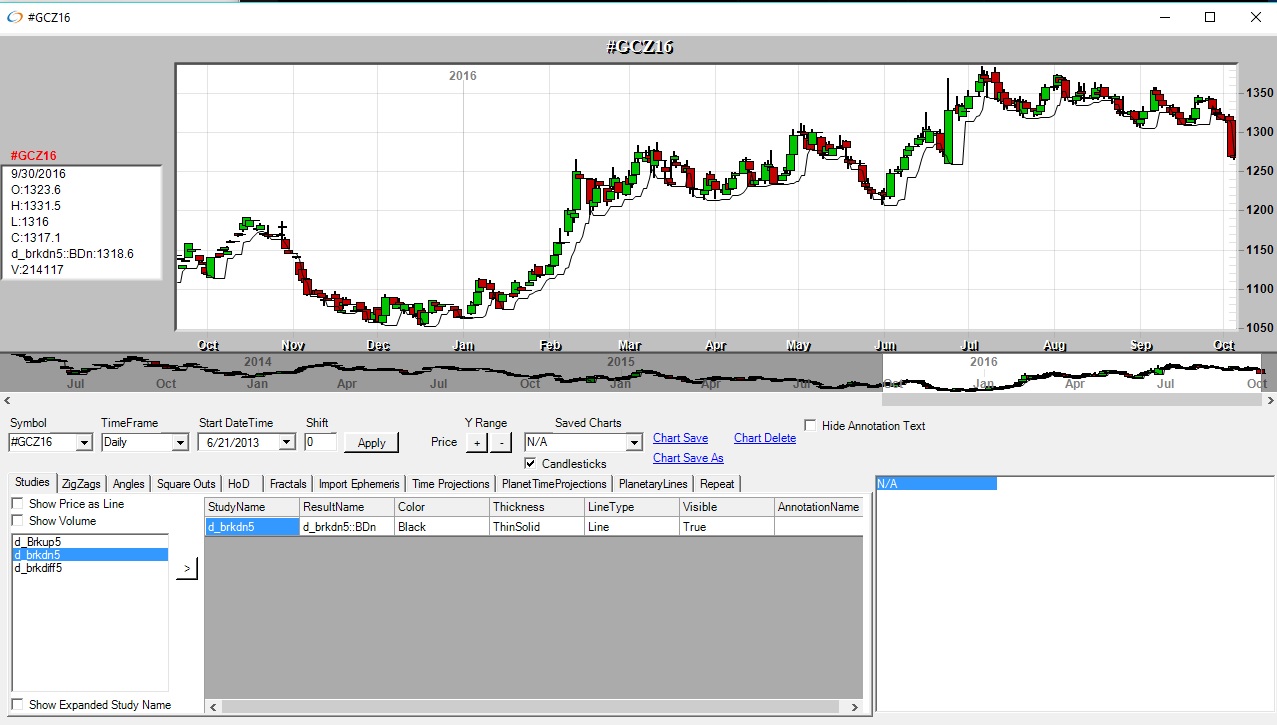Switch to the ZigZags tab
Image resolution: width=1277 pixels, height=725 pixels.
pyautogui.click(x=81, y=484)
